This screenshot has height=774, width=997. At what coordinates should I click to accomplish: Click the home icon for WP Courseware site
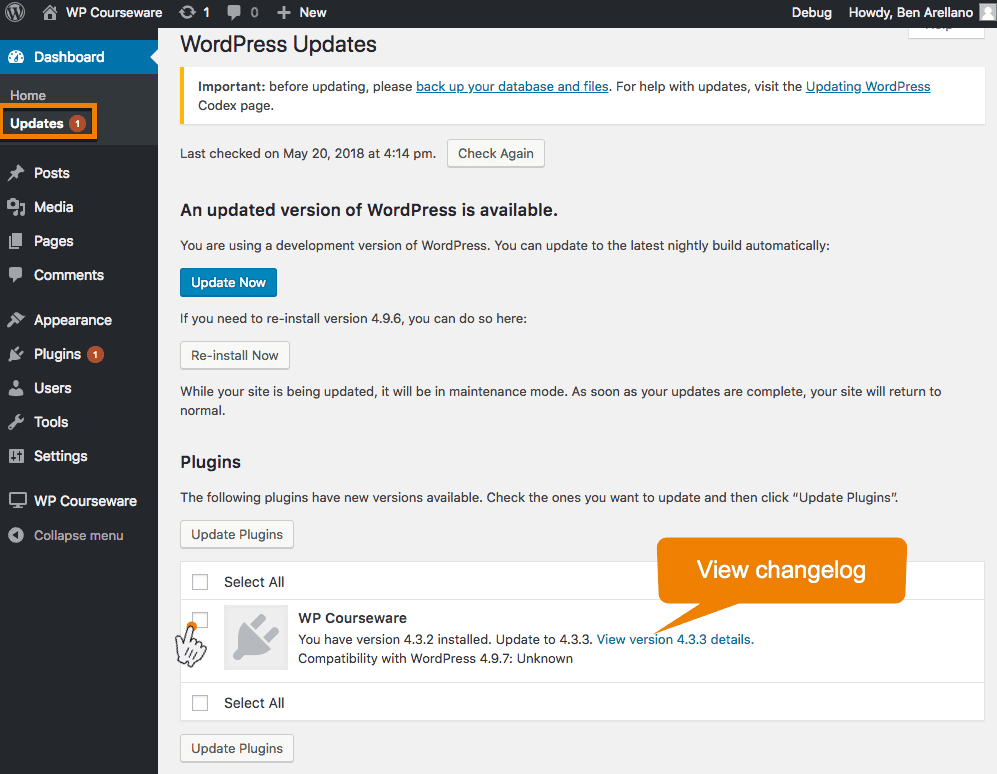coord(50,12)
